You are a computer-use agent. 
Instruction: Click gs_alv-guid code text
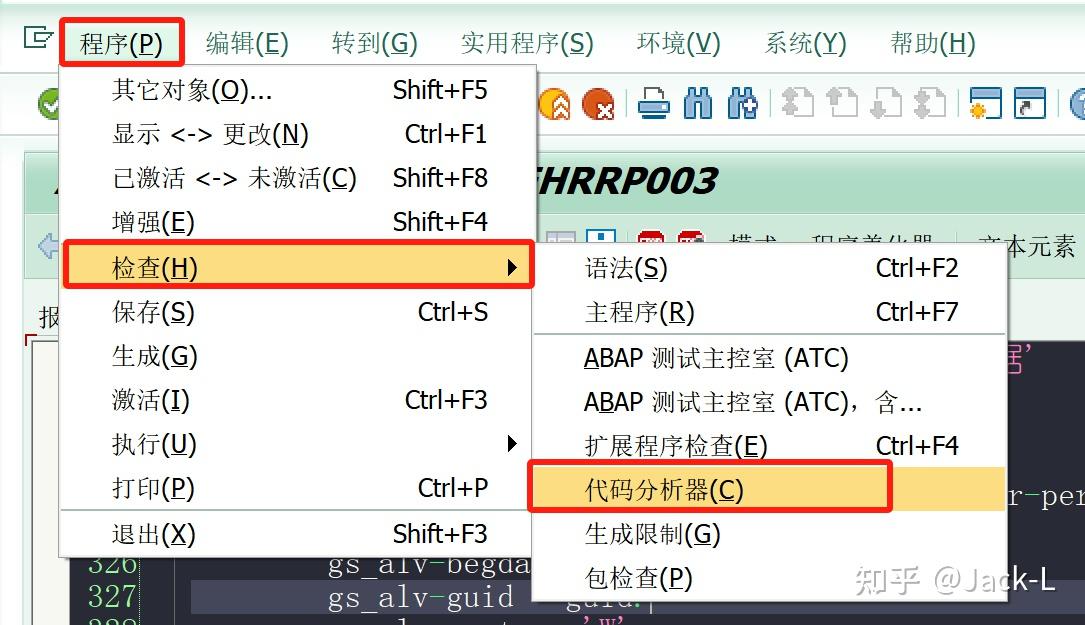coord(421,597)
